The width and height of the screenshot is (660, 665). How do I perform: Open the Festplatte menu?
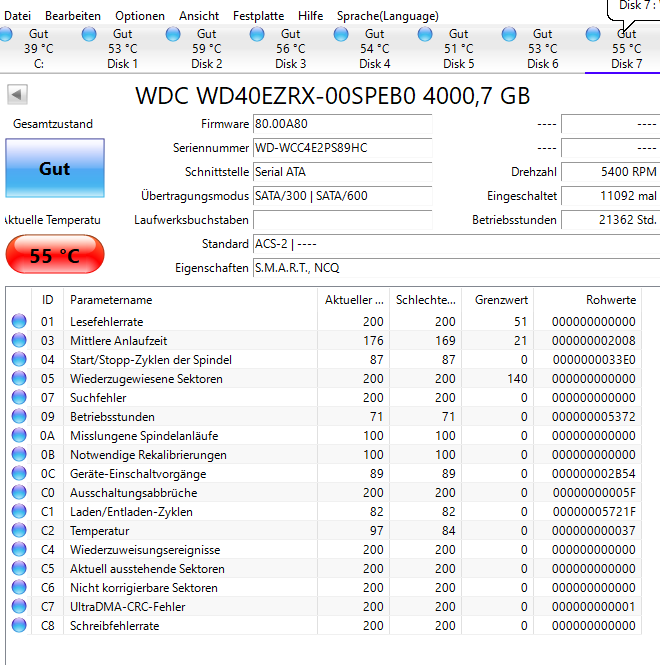coord(258,16)
